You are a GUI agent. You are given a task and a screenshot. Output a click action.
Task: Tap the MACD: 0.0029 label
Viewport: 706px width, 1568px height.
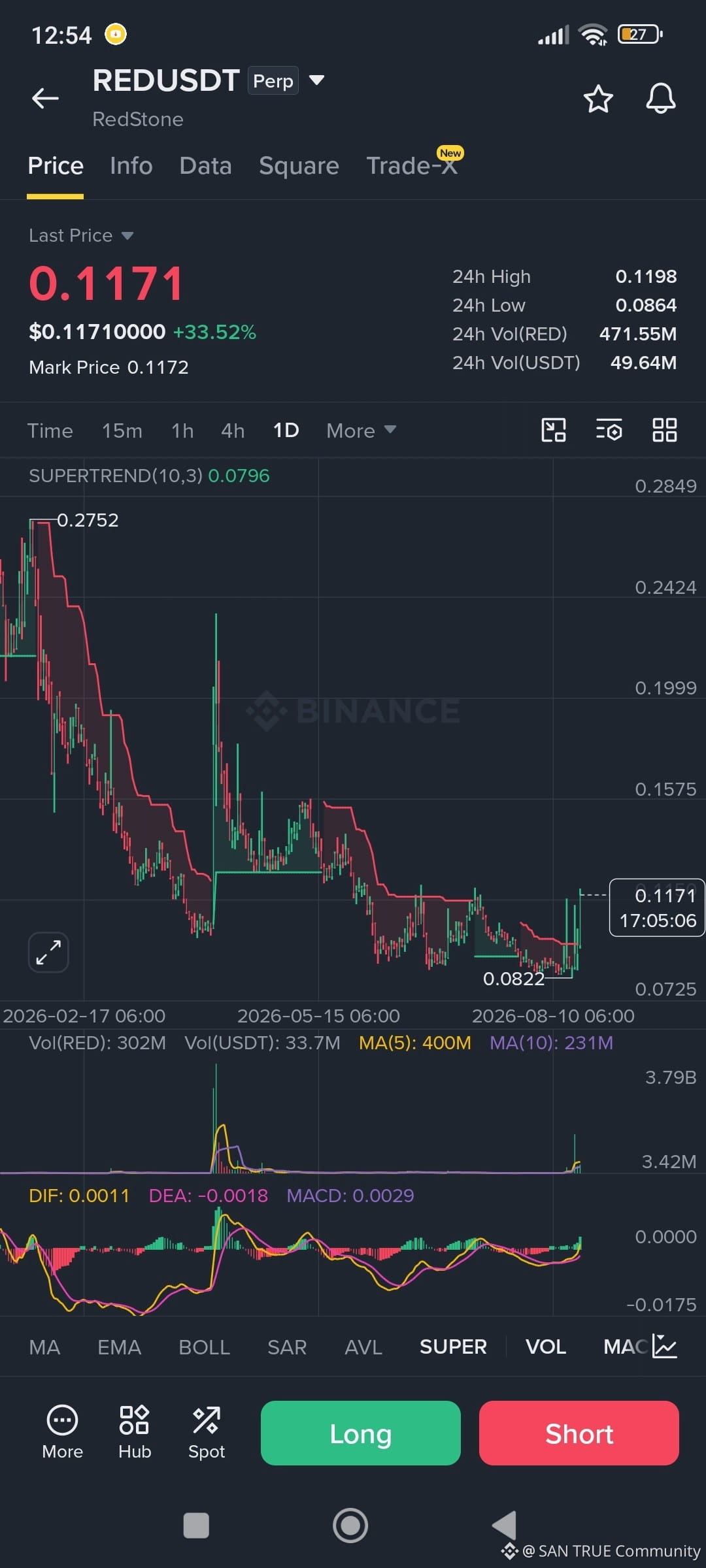(x=350, y=1196)
